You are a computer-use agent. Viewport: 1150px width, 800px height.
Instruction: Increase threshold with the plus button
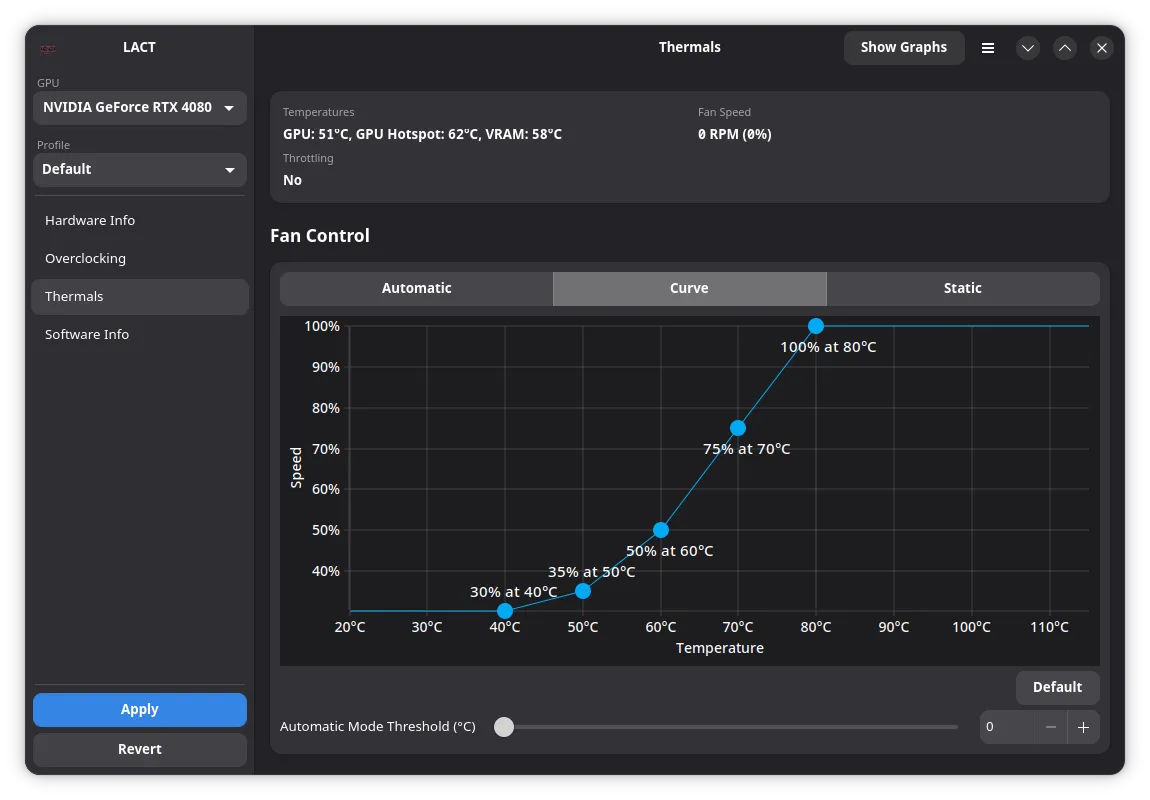coord(1083,727)
